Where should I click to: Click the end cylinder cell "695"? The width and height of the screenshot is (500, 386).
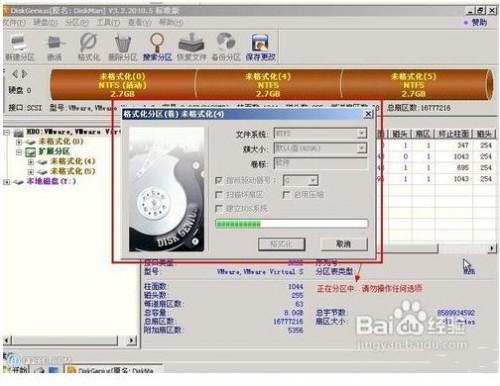pyautogui.click(x=463, y=168)
